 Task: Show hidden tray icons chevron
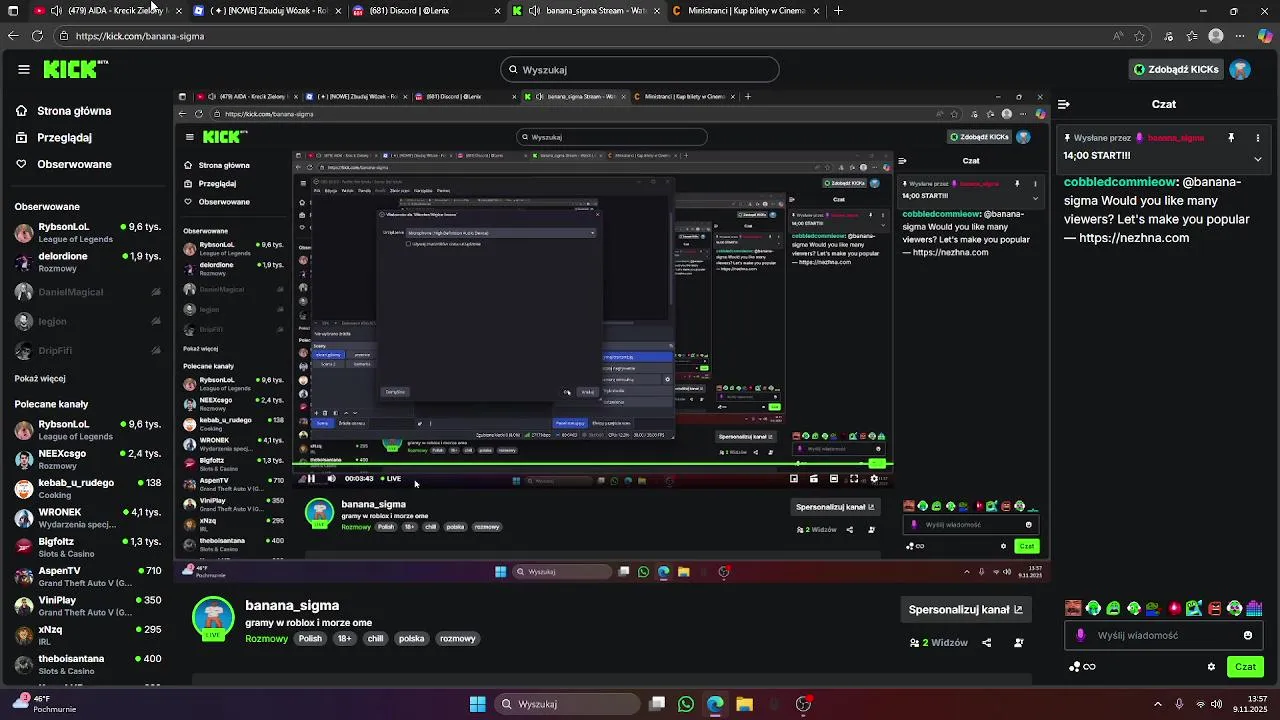point(1158,704)
